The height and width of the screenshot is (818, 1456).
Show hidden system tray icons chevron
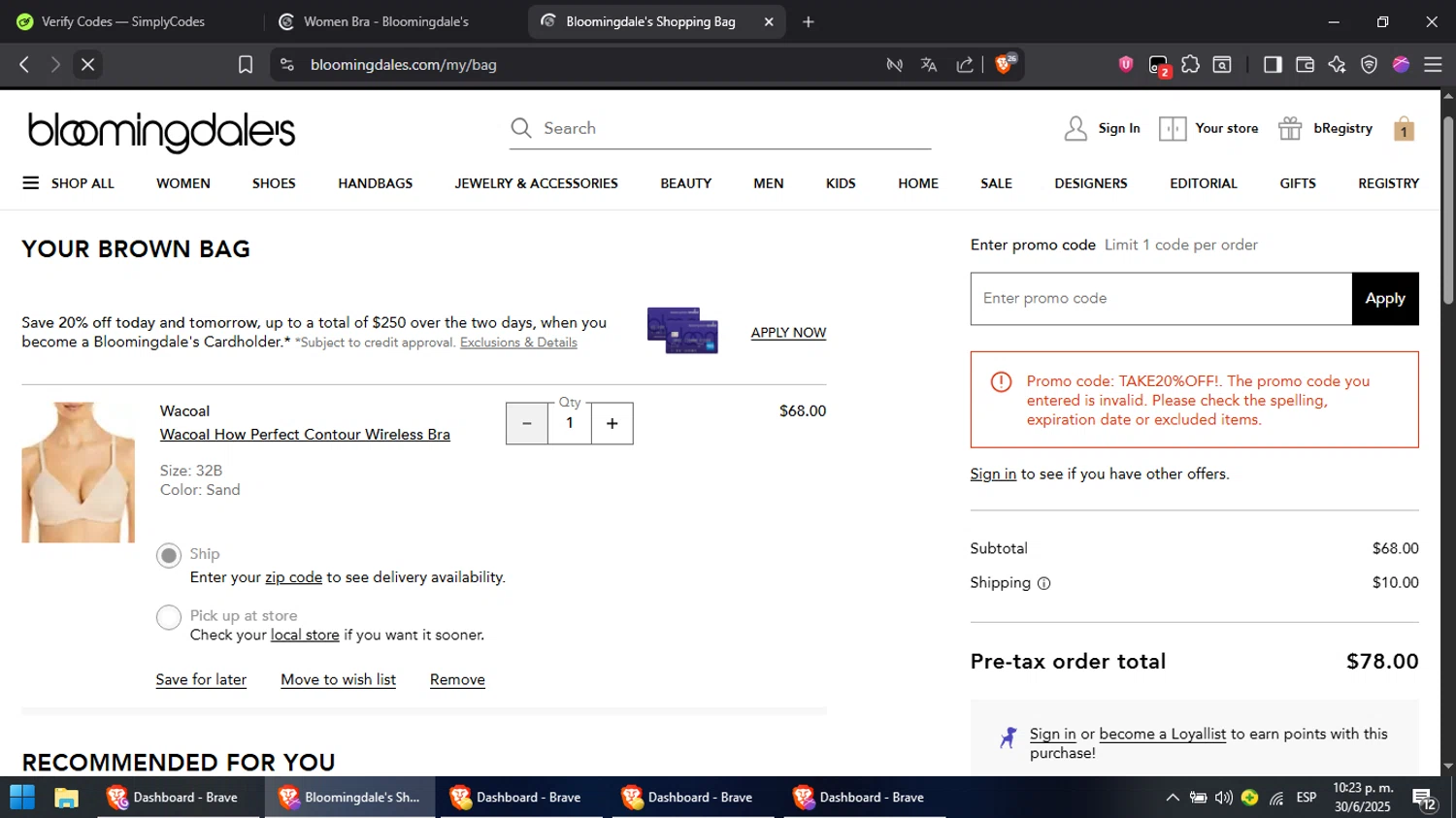1173,798
